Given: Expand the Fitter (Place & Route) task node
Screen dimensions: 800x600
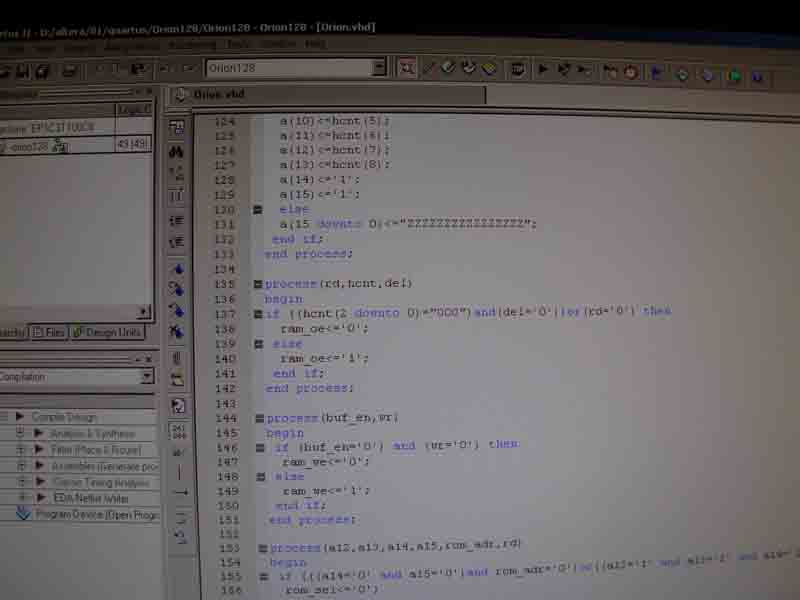Looking at the screenshot, I should tap(21, 449).
